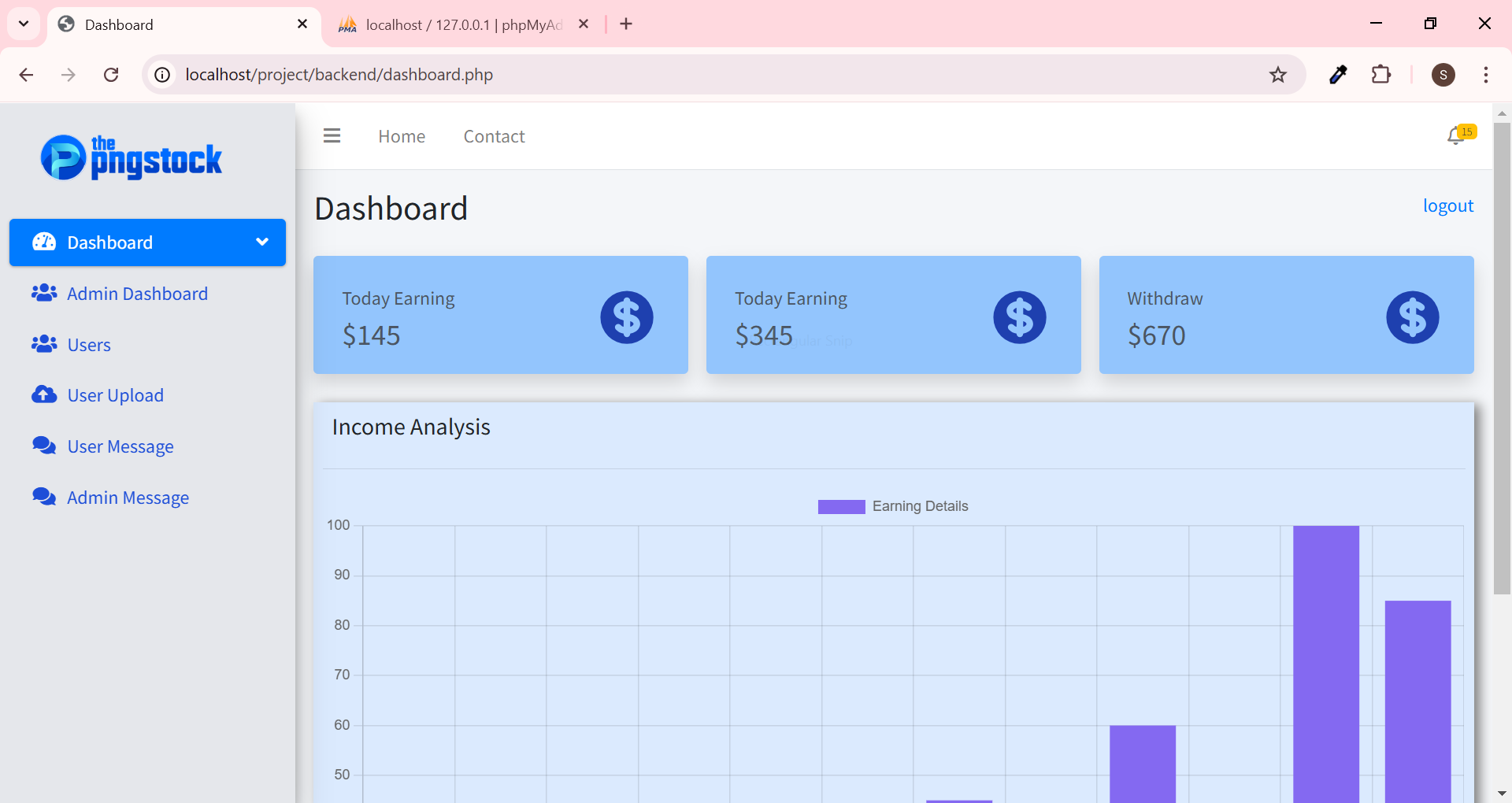The width and height of the screenshot is (1512, 803).
Task: Select Dashboard in the sidebar menu
Action: click(x=147, y=242)
